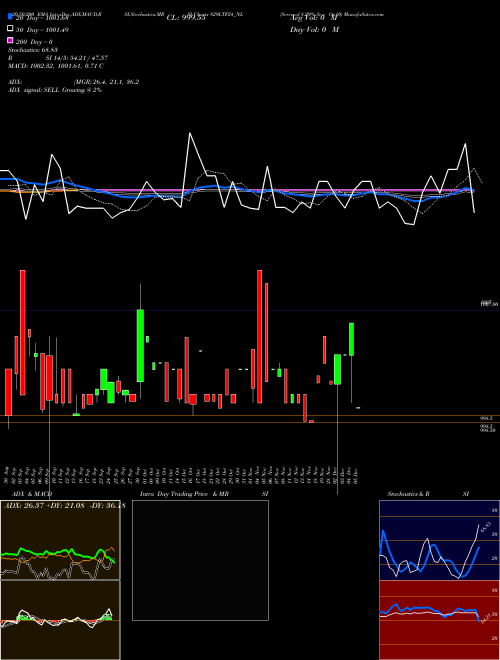
Task: Click the '200 Day = 0' label
Action: point(35,42)
